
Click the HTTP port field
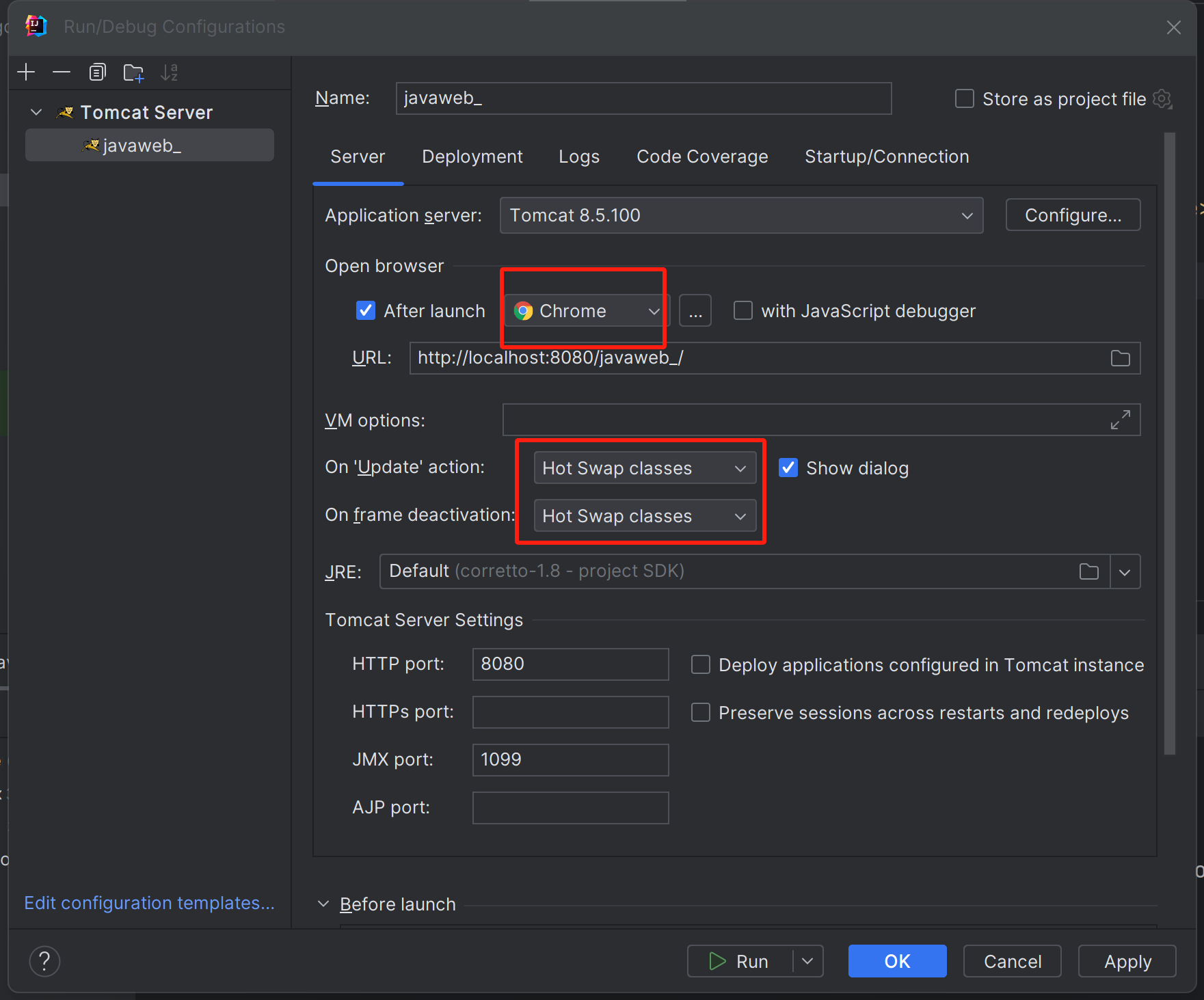coord(570,664)
